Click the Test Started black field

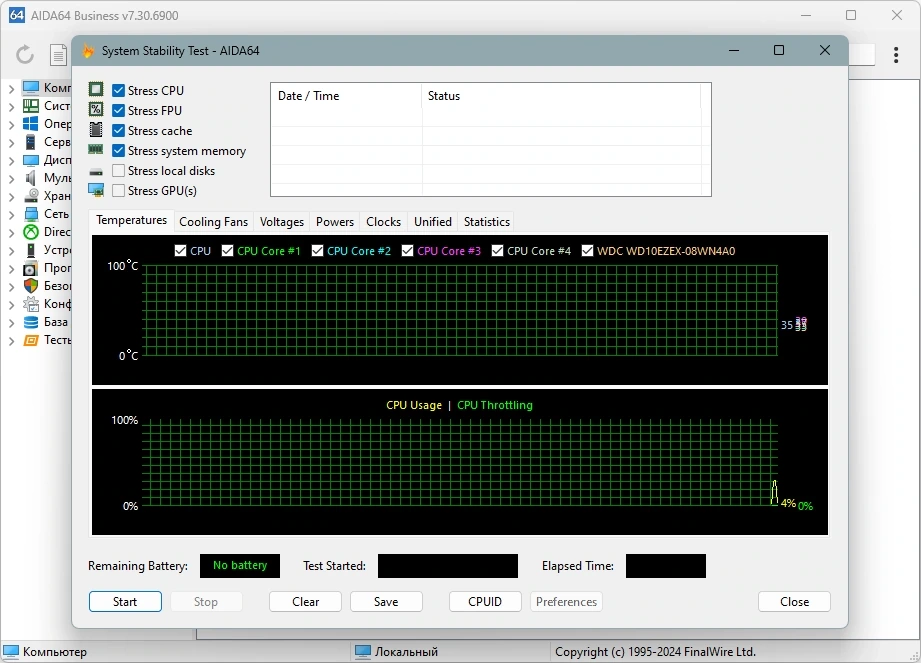[448, 566]
